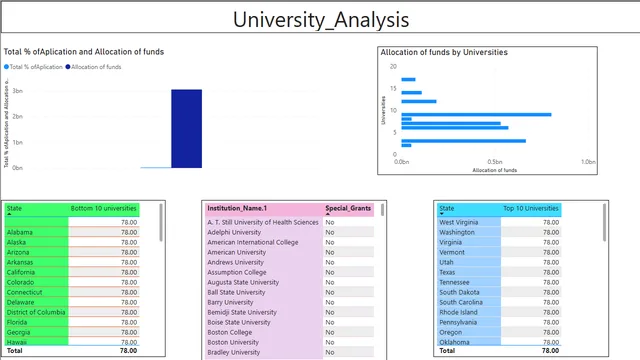Select Pennsylvania in Top 10 table
Viewport: 640px width, 360px height.
(x=499, y=322)
